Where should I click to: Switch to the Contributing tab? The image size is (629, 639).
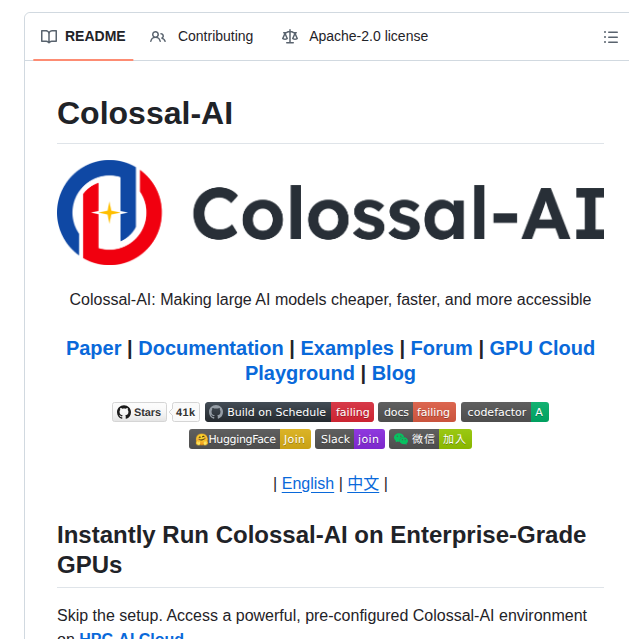pyautogui.click(x=201, y=36)
